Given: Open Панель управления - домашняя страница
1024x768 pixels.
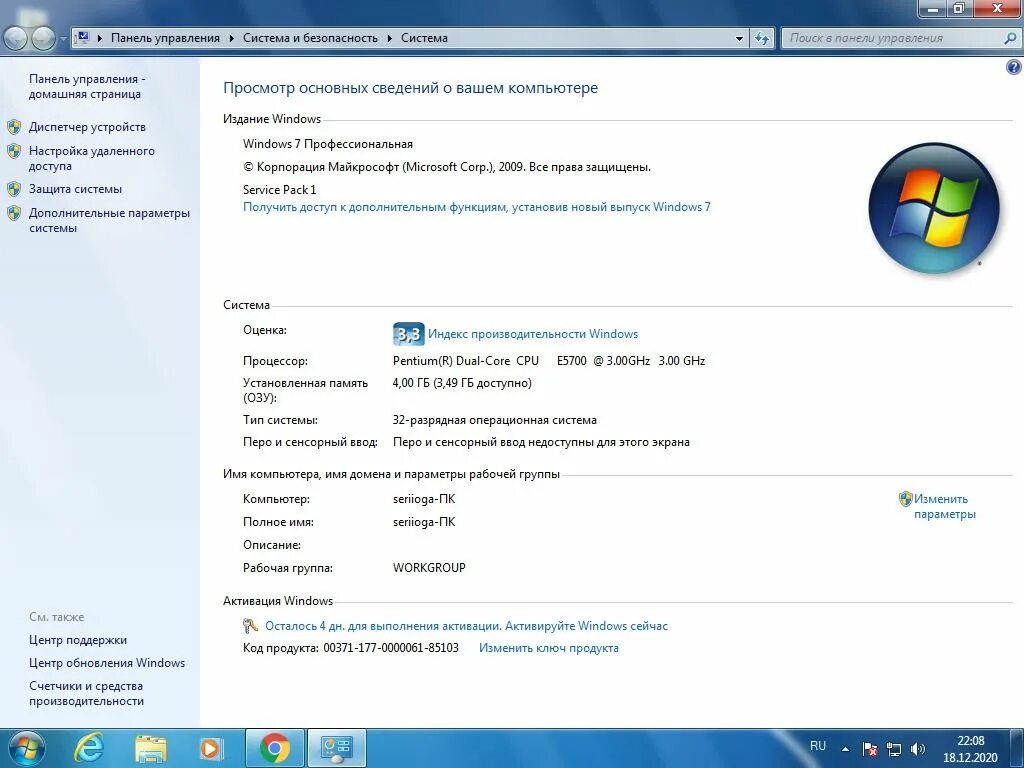Looking at the screenshot, I should click(x=87, y=86).
